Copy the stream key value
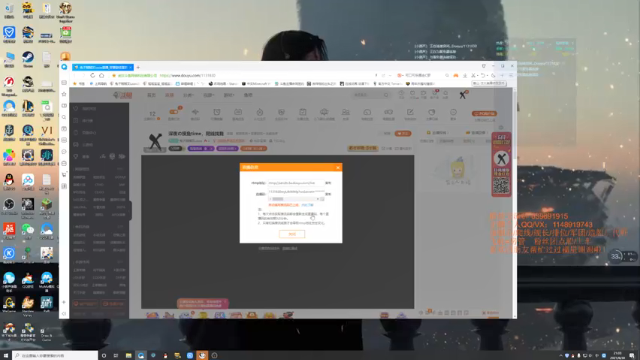Viewport: 640px width, 360px height. [x=328, y=194]
